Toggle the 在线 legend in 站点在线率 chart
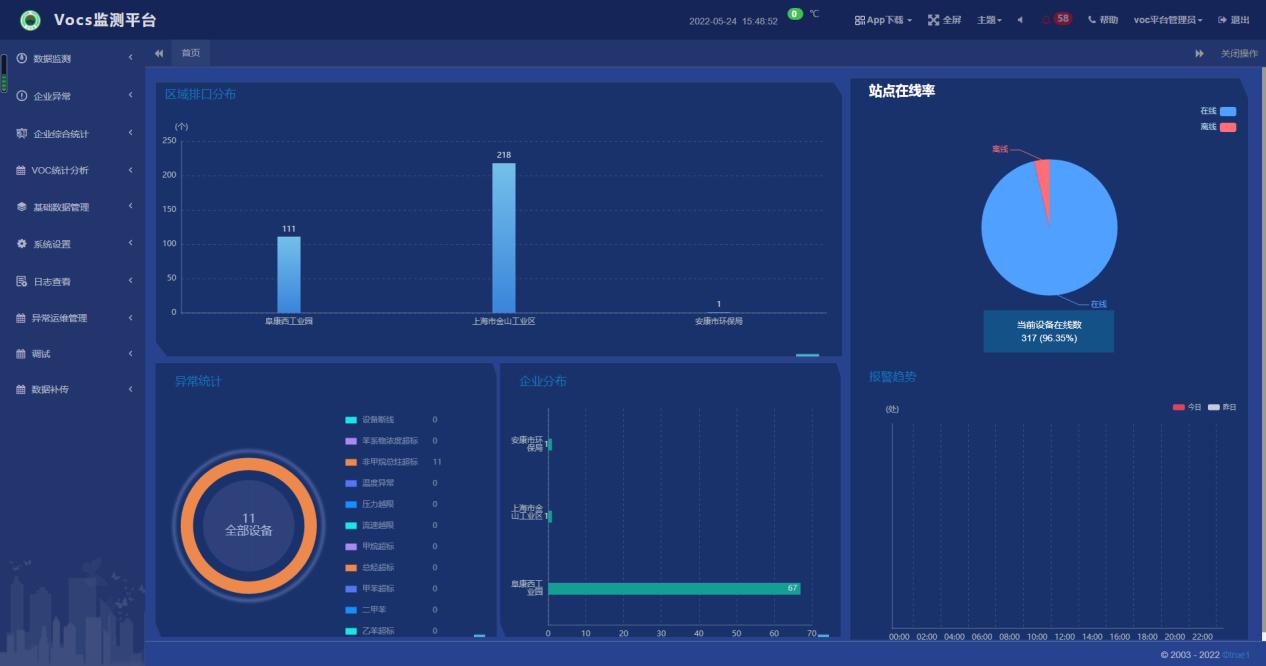The width and height of the screenshot is (1266, 666). click(x=1227, y=111)
